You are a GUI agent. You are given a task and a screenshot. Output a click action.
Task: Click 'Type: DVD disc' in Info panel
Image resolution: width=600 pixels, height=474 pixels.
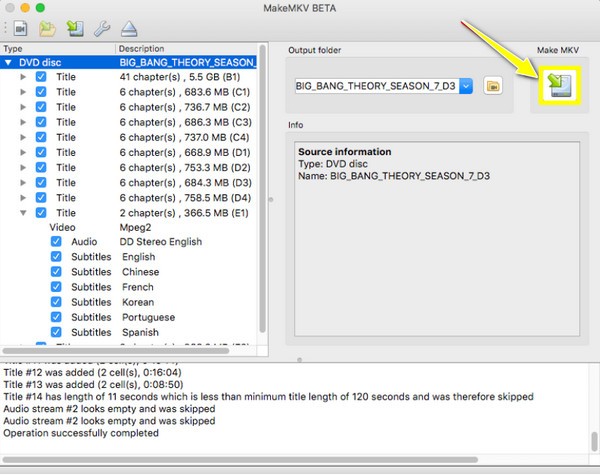(x=333, y=164)
